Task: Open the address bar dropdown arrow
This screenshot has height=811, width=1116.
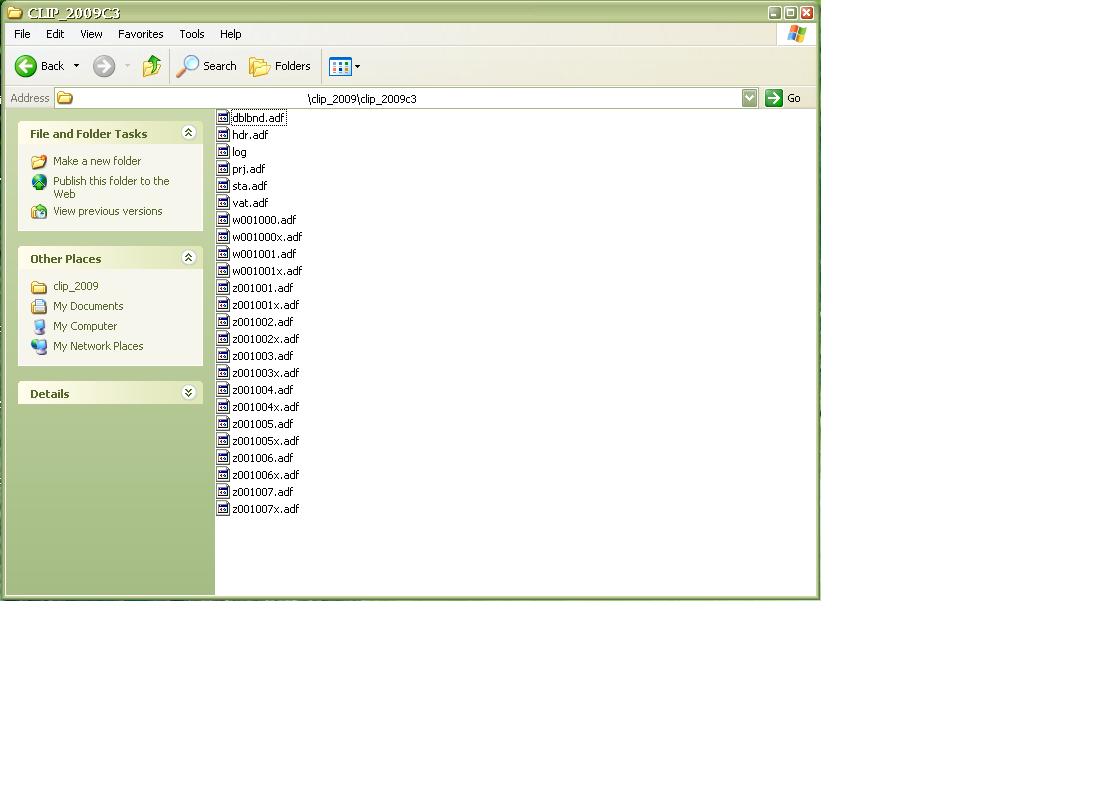Action: pyautogui.click(x=749, y=98)
